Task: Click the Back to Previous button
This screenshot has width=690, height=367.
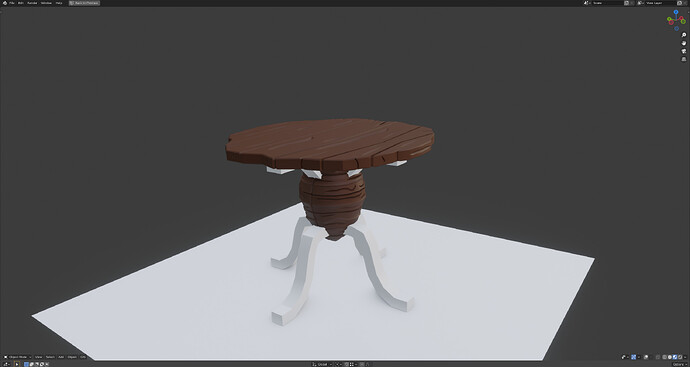Action: pos(84,3)
